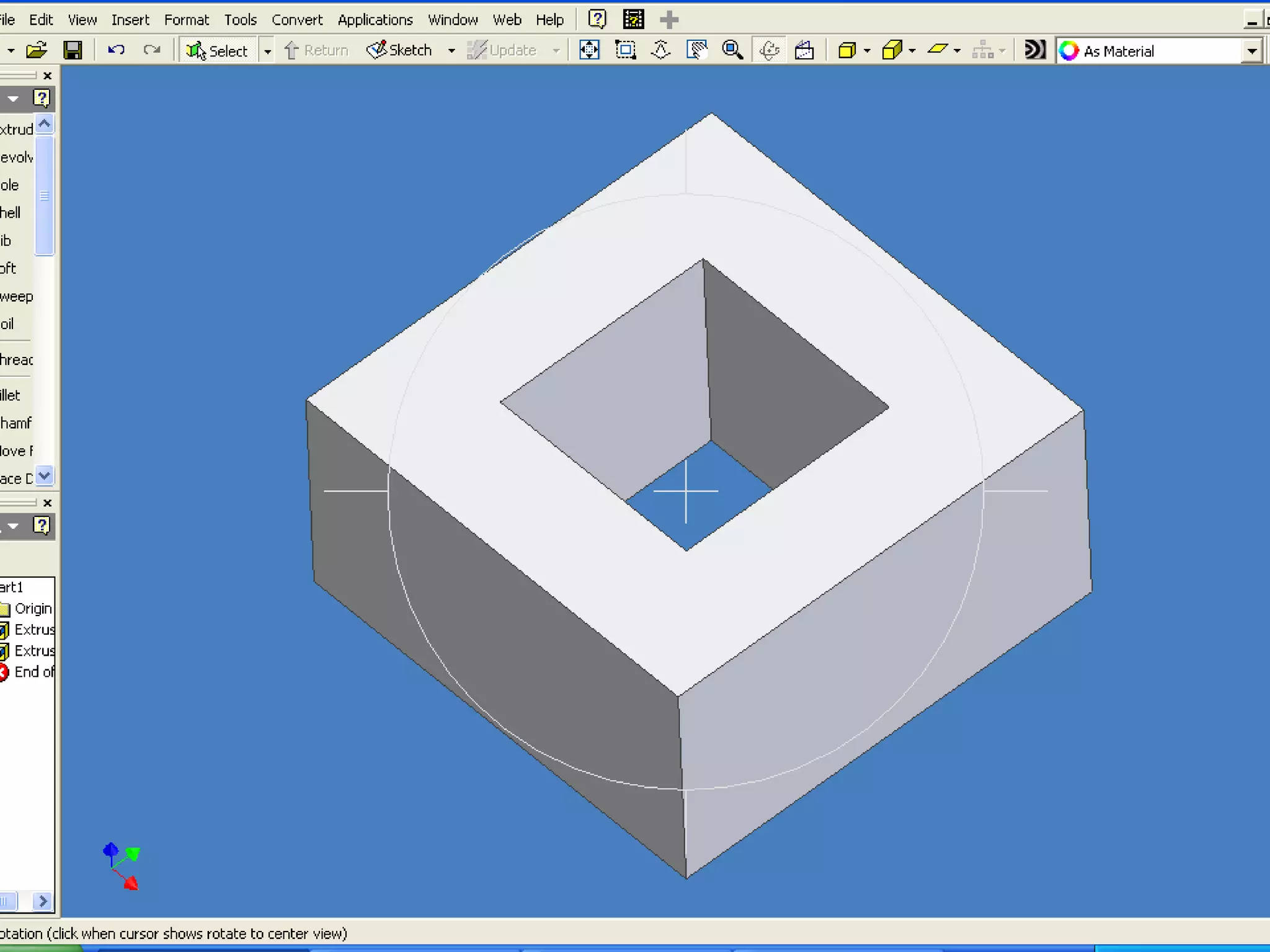Click the Look At view icon
1270x952 pixels.
point(804,50)
